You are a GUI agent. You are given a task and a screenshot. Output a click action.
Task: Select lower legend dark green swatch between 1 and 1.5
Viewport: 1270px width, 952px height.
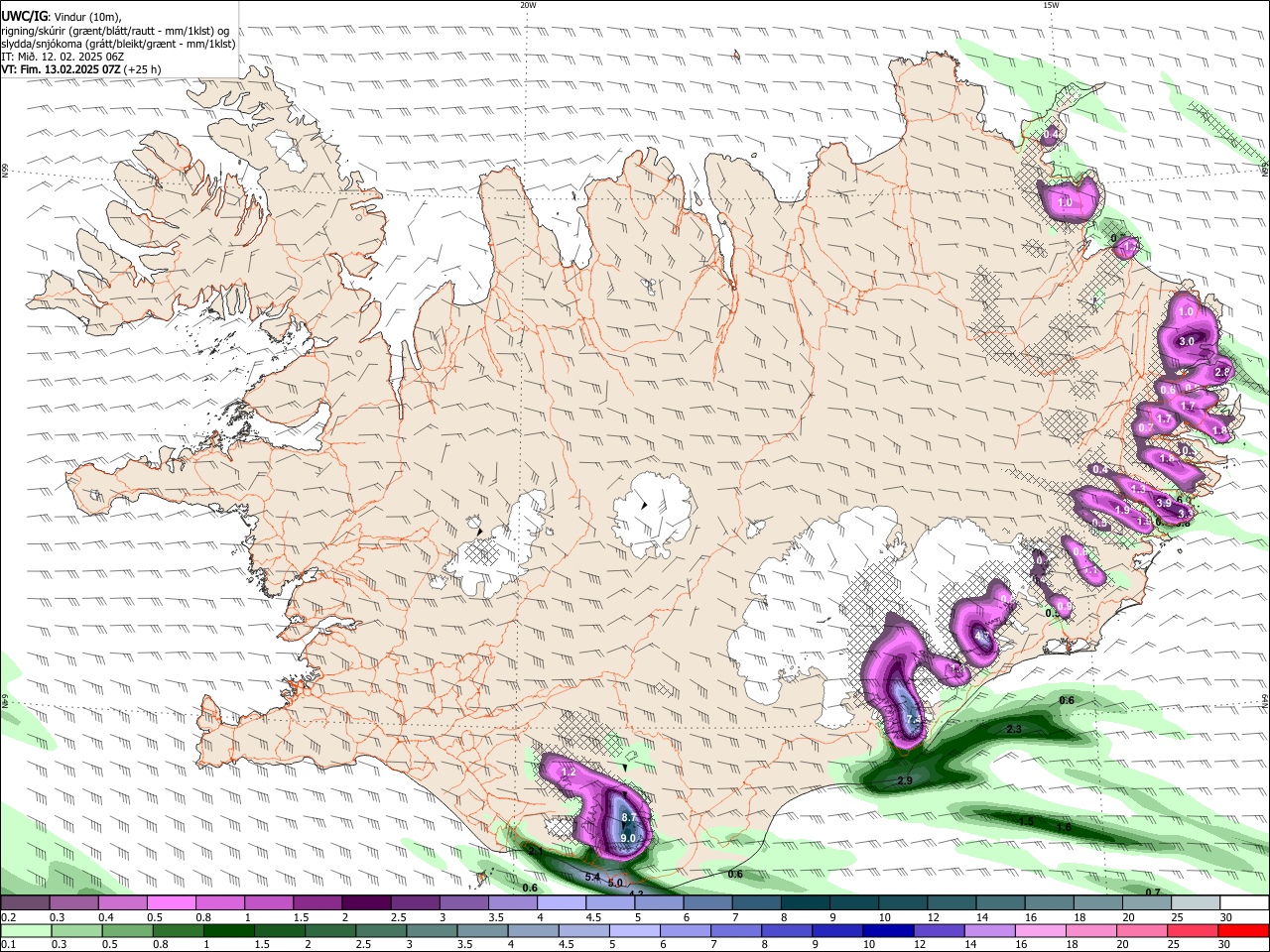228,930
